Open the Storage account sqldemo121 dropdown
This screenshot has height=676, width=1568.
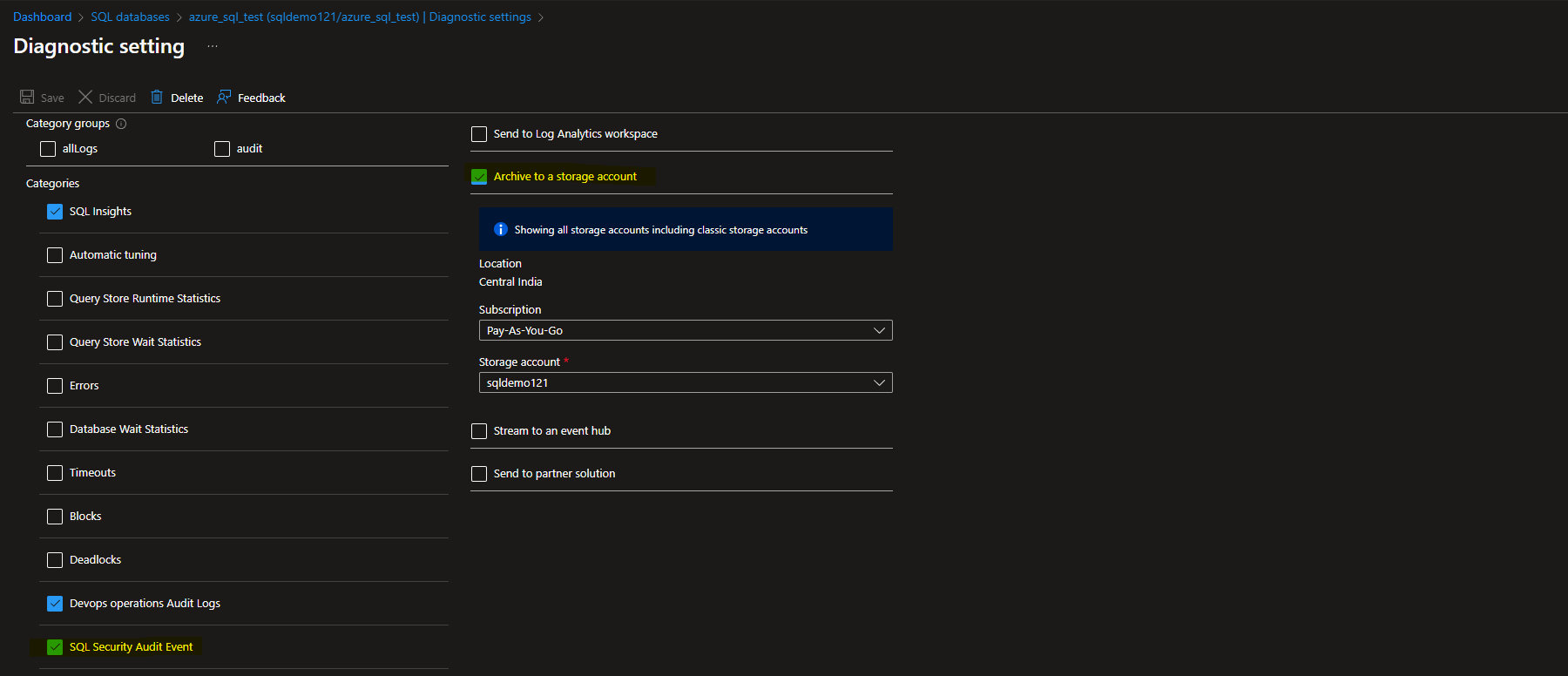[686, 382]
